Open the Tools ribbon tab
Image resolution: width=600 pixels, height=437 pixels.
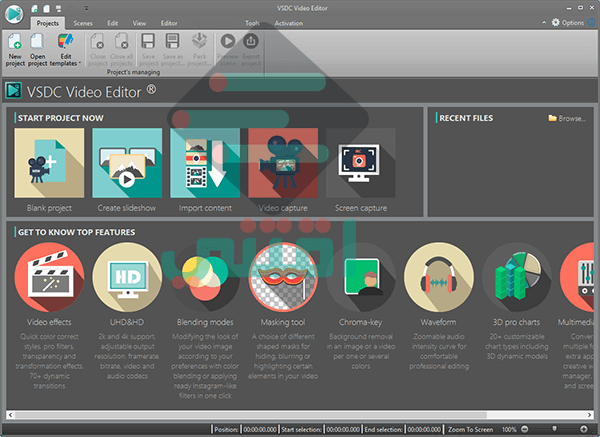coord(252,23)
